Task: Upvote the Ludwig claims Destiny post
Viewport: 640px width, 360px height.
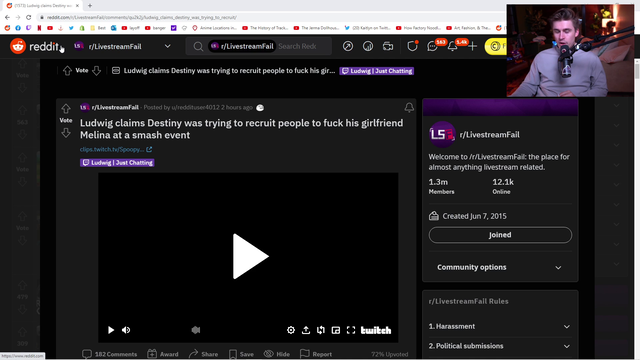Action: click(66, 109)
